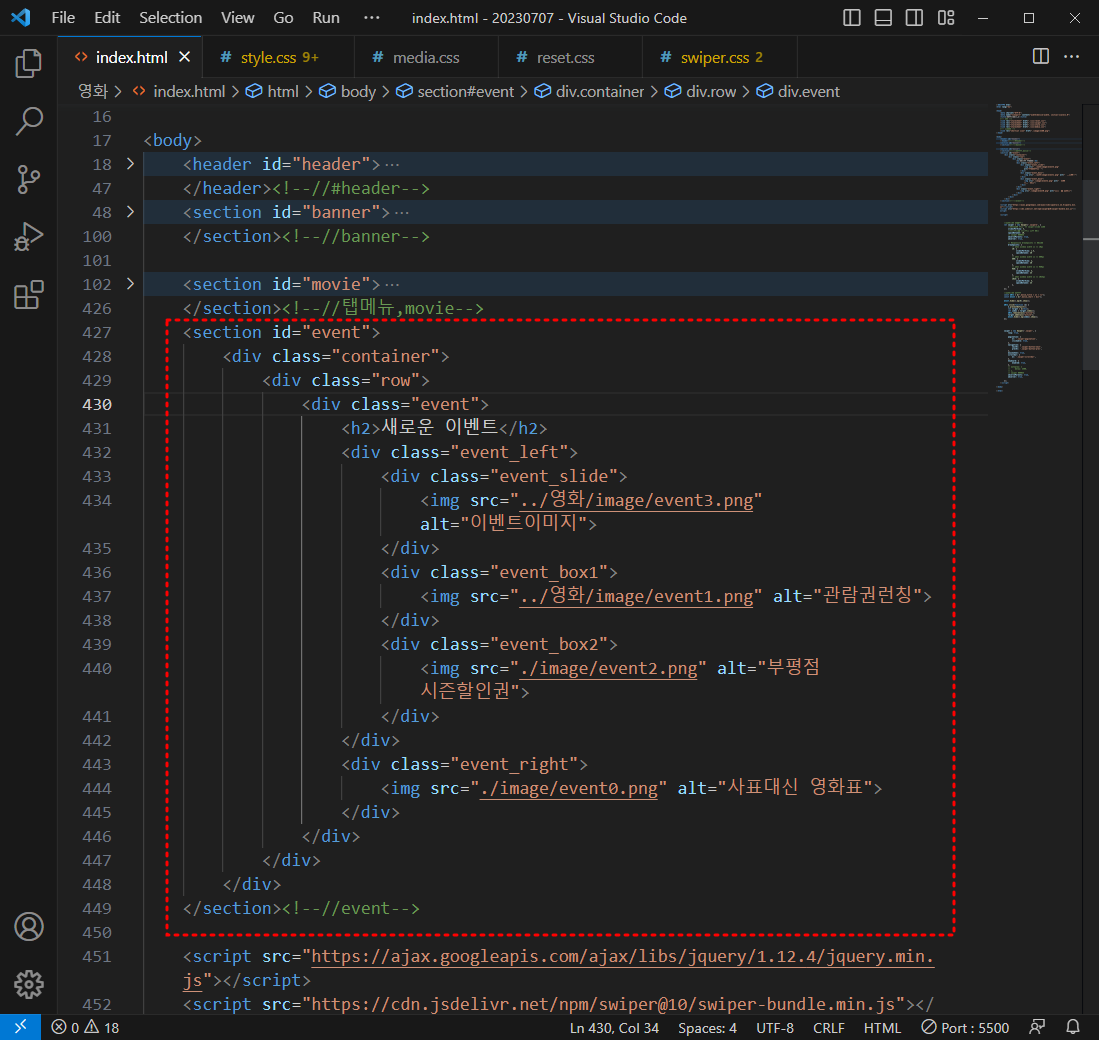Follow event1.png image path link
This screenshot has width=1099, height=1040.
[x=636, y=596]
